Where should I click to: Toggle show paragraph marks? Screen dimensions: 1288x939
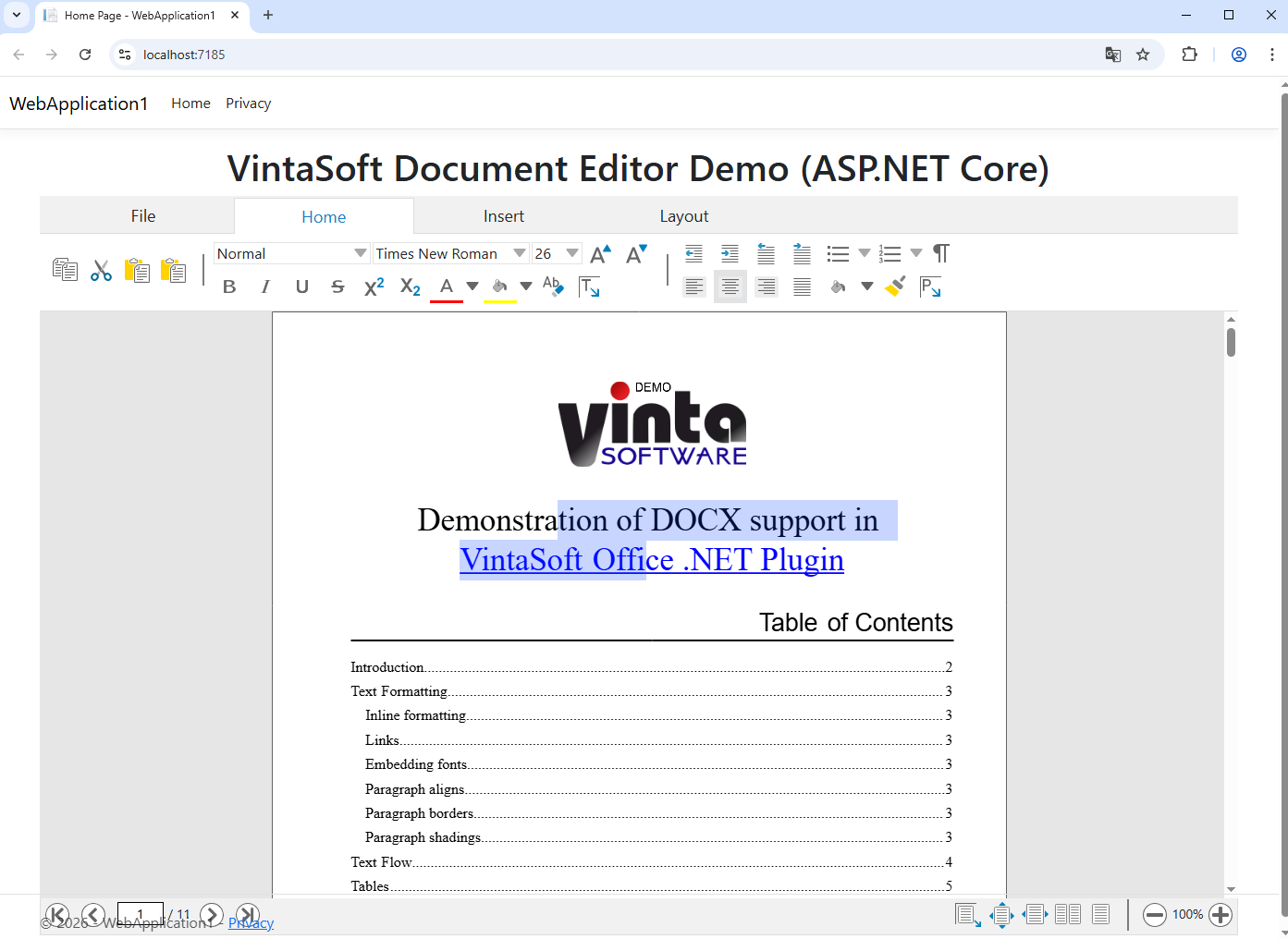click(941, 254)
